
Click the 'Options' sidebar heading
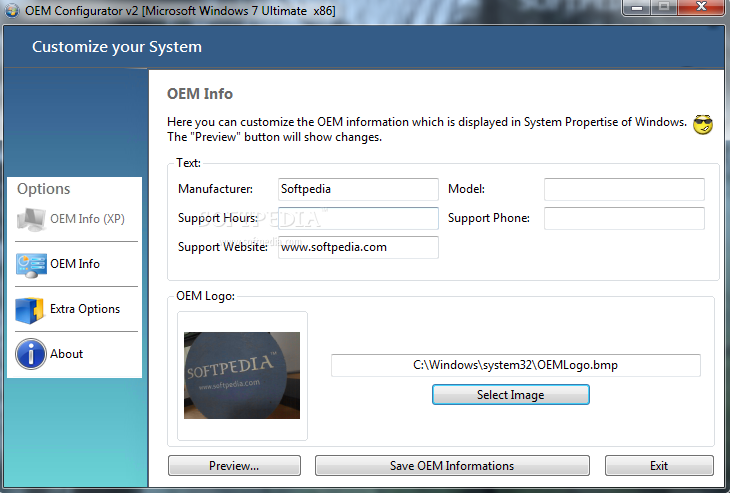44,189
